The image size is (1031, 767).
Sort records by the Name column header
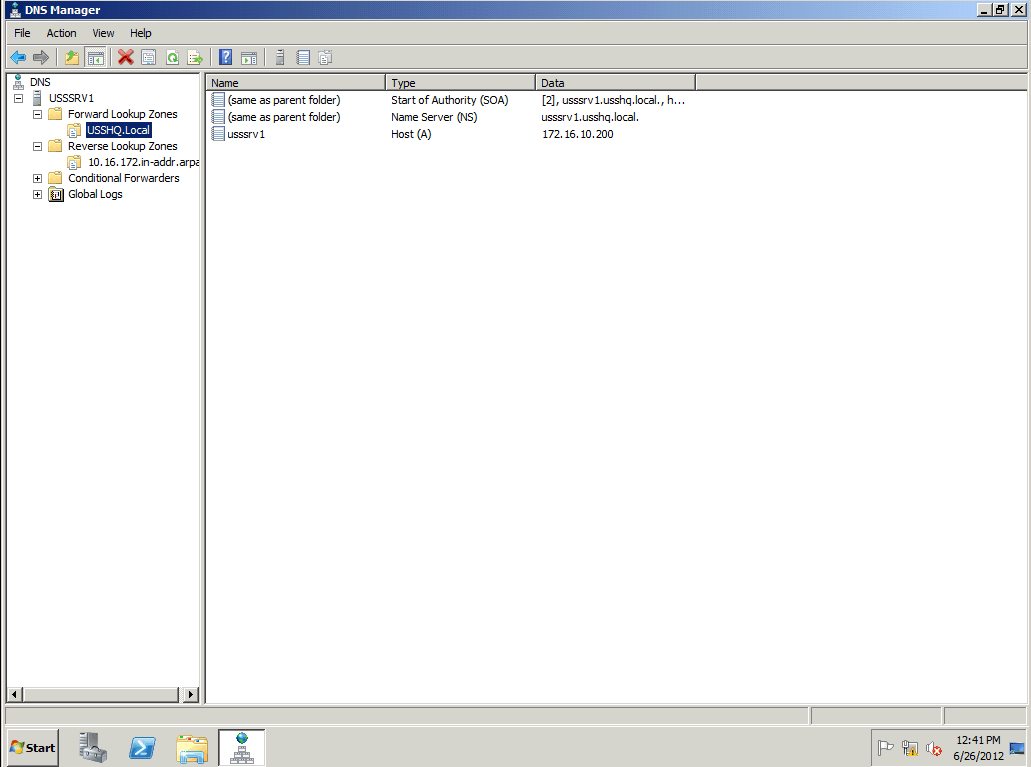296,83
